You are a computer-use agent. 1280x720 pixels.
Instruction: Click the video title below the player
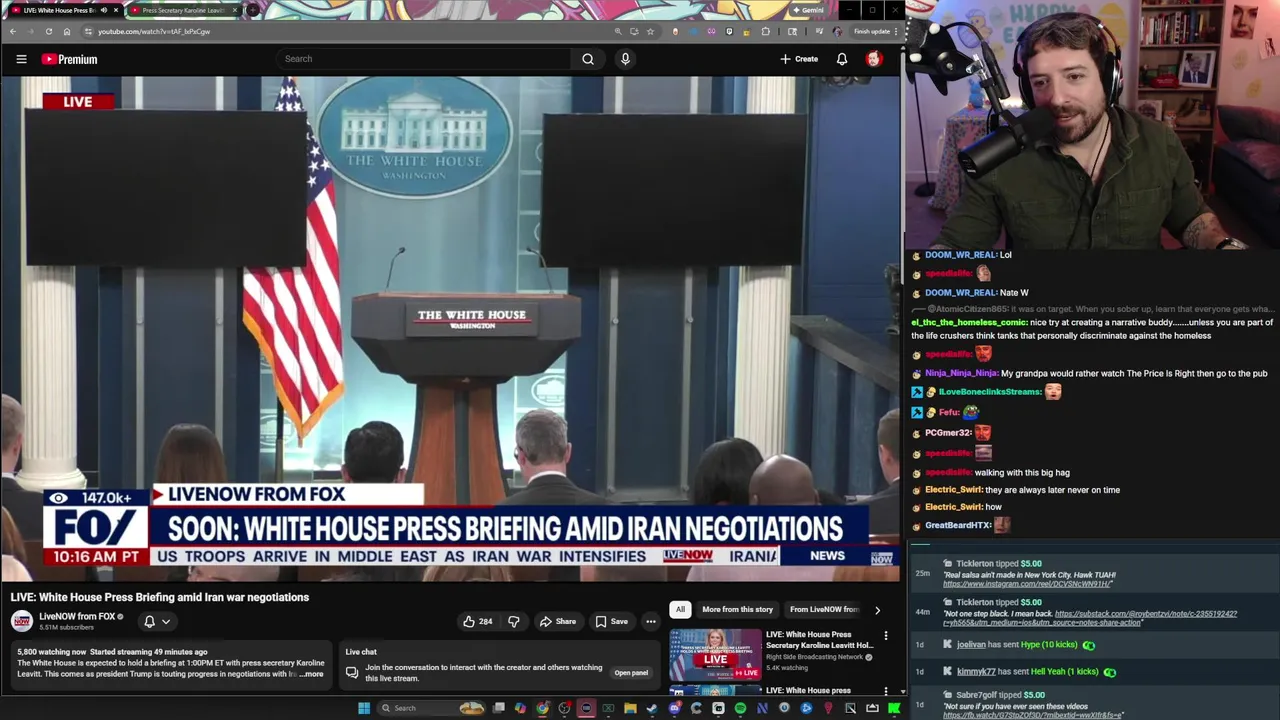[160, 597]
